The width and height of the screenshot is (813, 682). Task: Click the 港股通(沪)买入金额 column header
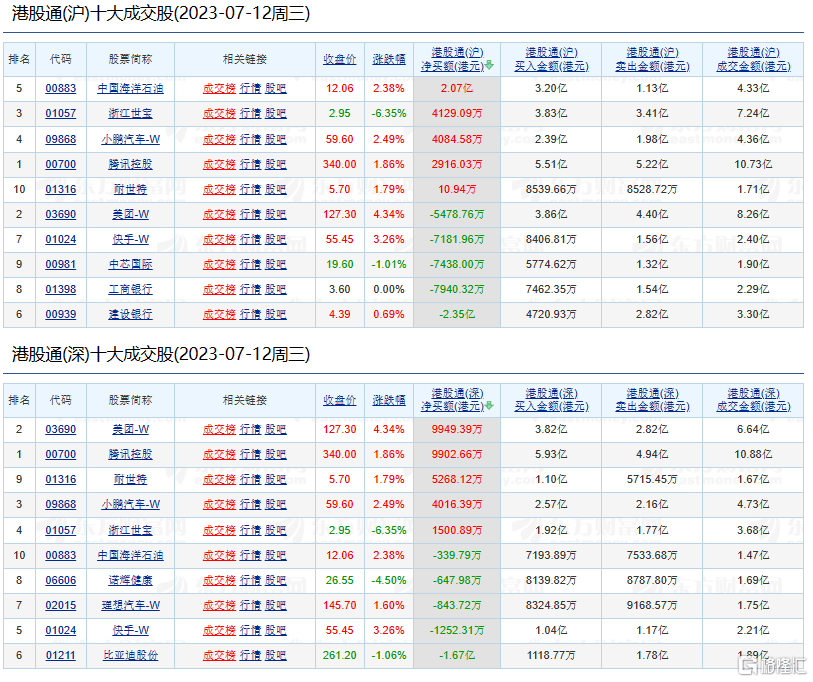[x=551, y=60]
